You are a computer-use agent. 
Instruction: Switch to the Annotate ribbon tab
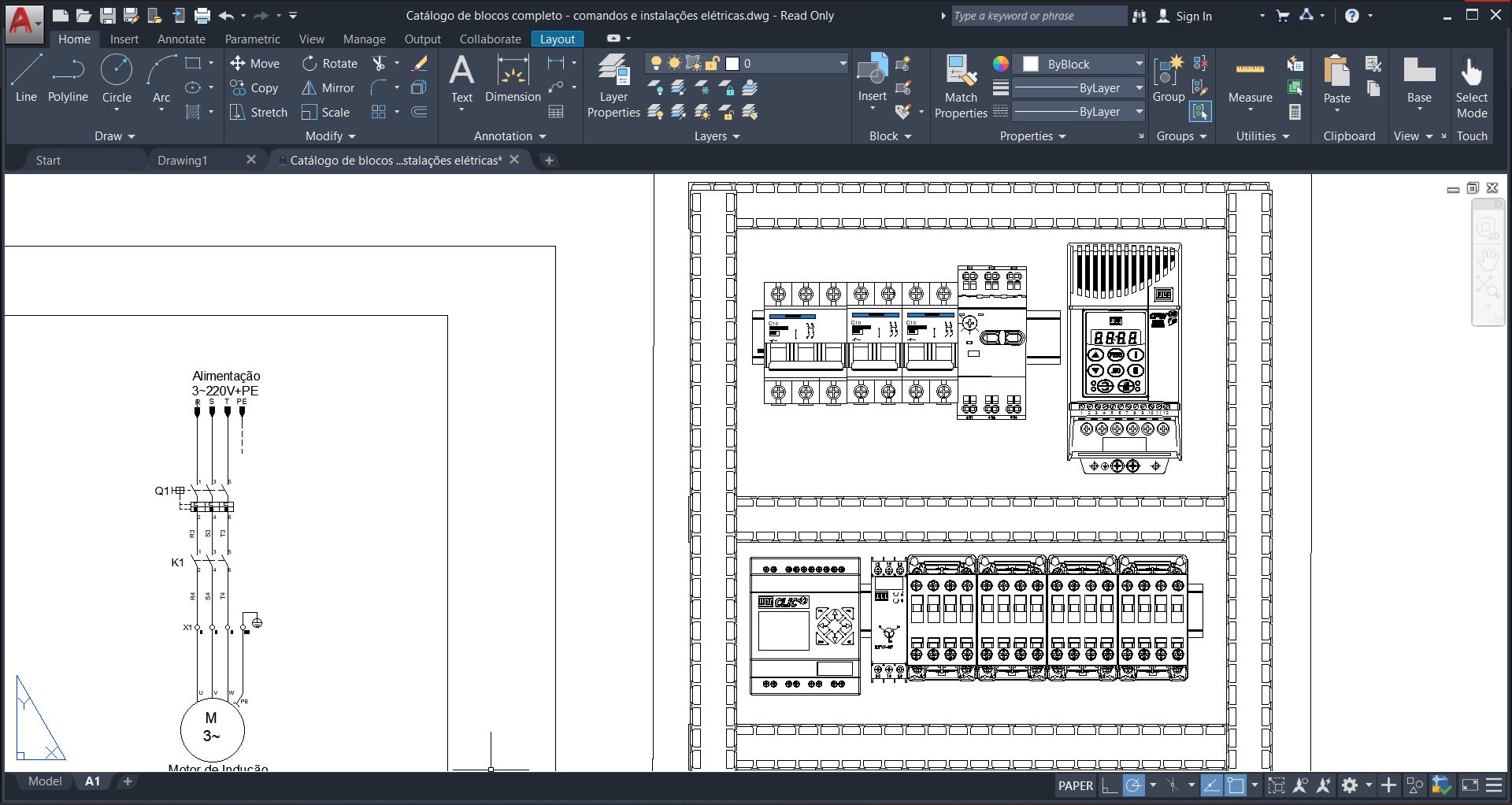coord(180,39)
